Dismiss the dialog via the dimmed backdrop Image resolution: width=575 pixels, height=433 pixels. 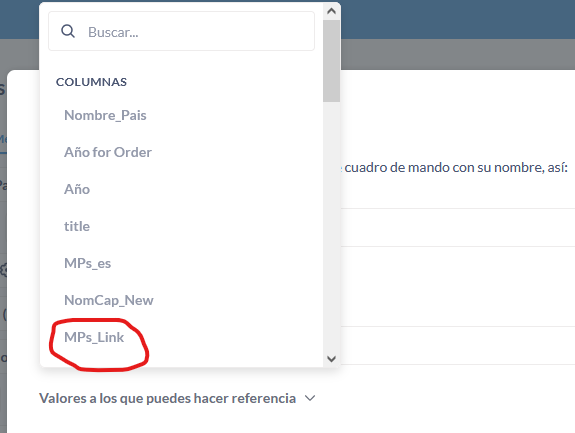458,54
